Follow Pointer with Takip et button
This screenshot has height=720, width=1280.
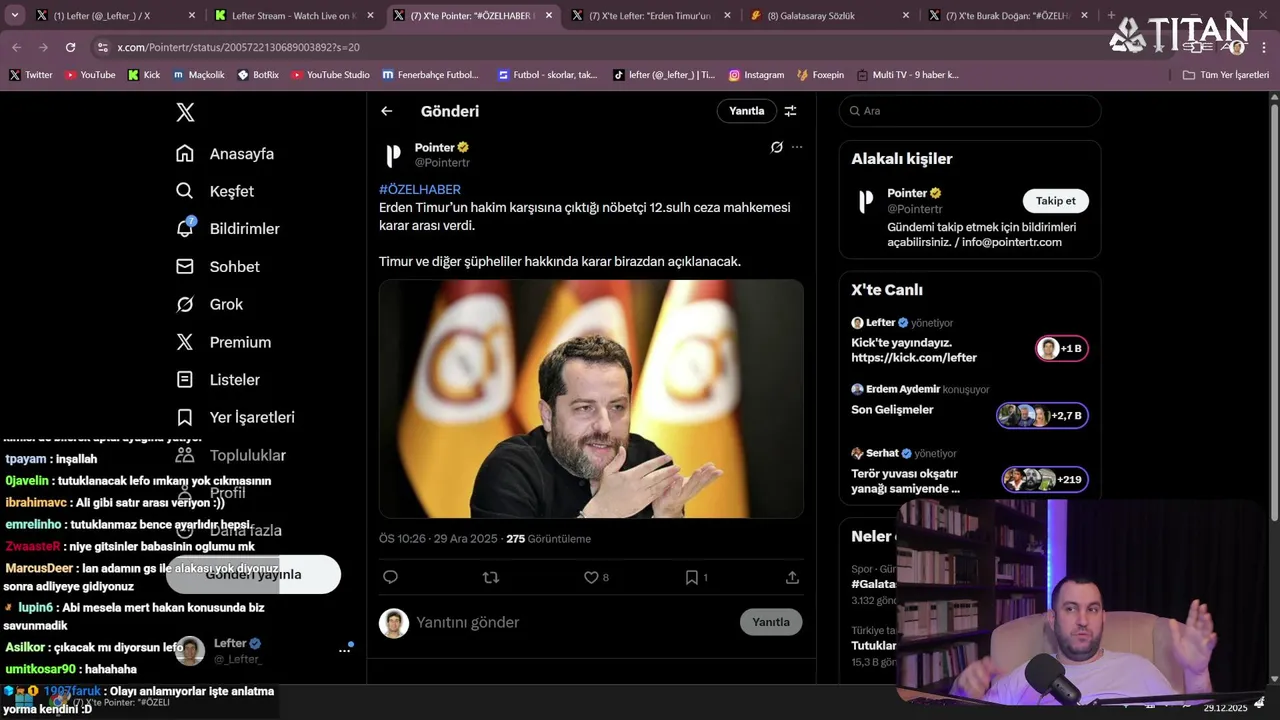(x=1056, y=201)
